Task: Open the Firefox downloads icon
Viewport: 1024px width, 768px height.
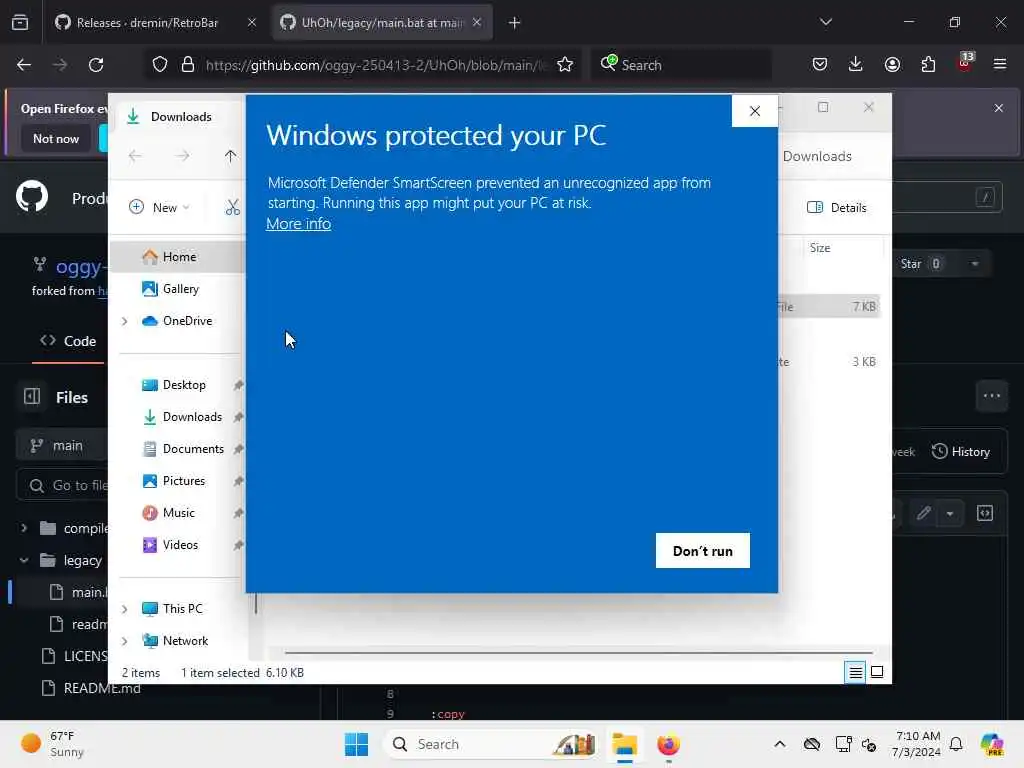Action: 856,64
